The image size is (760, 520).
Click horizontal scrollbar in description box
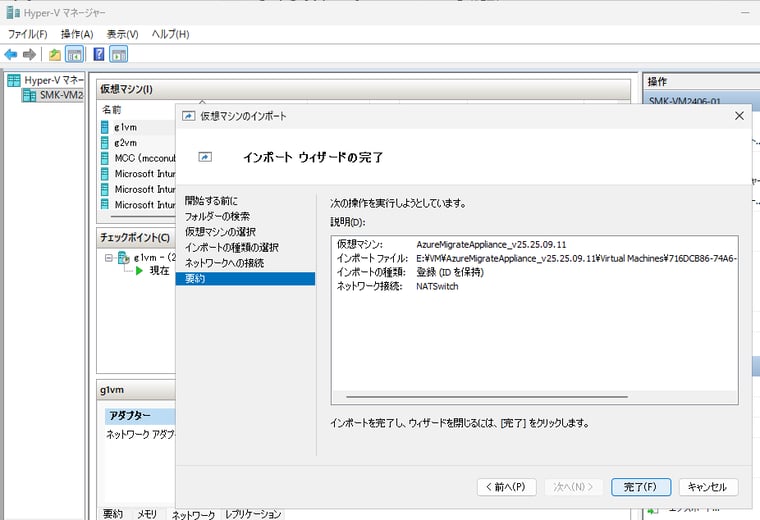tap(487, 396)
